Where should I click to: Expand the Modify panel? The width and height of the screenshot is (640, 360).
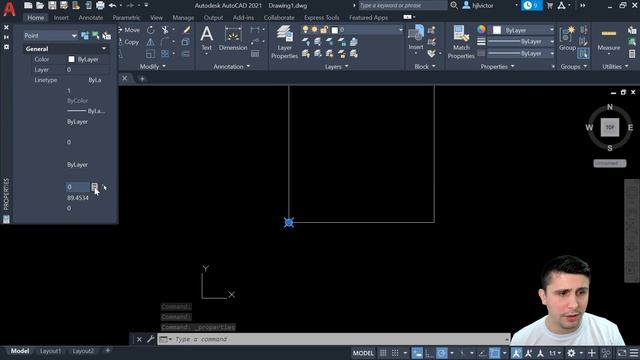tap(153, 67)
